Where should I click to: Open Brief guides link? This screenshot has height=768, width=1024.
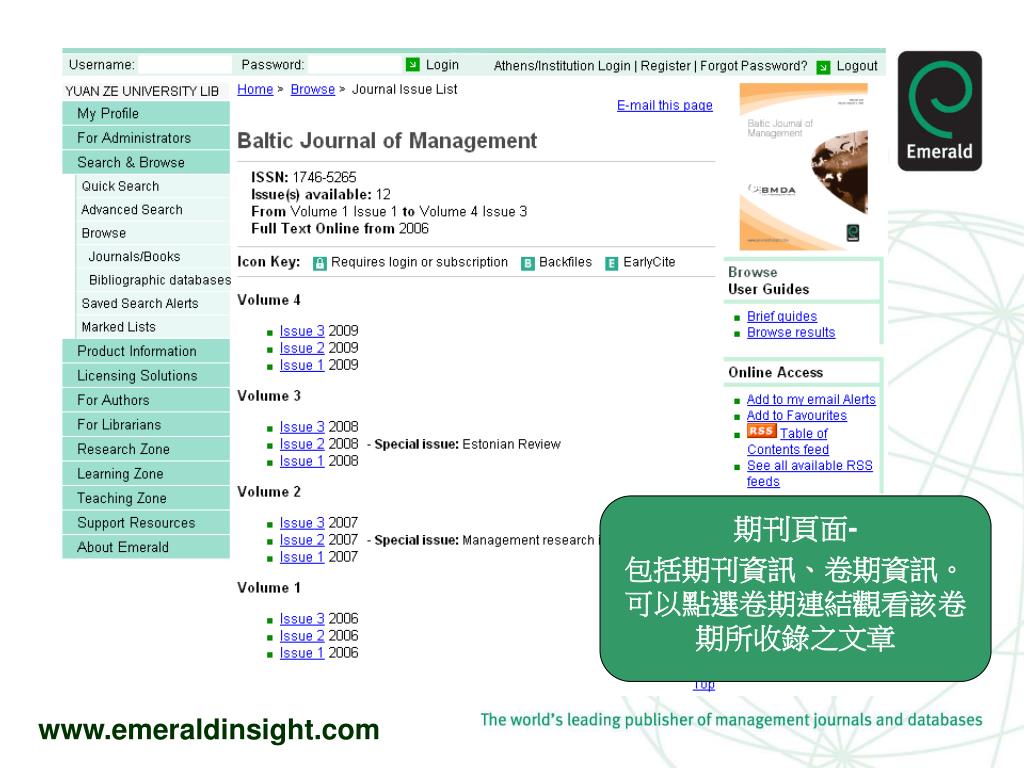782,316
